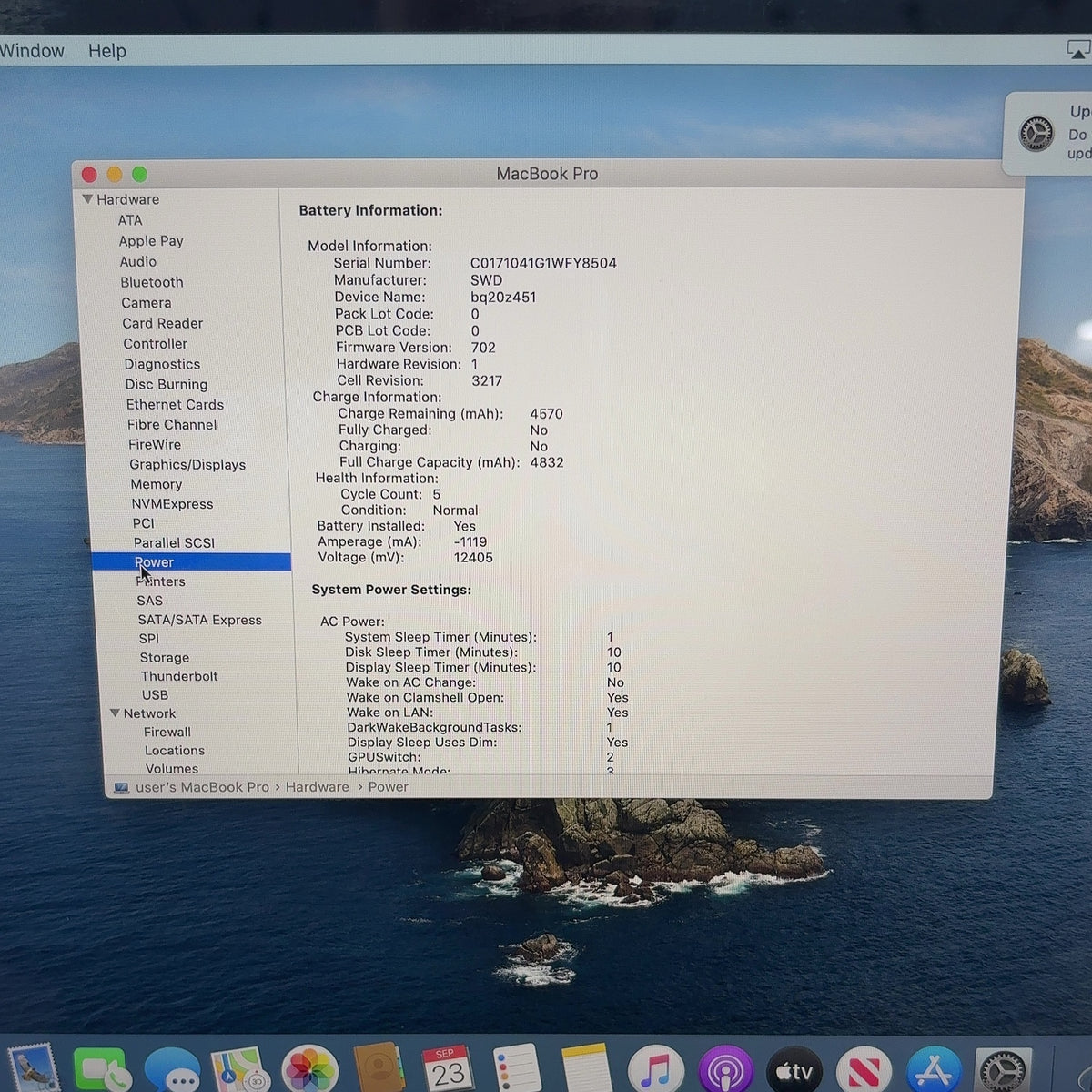Image resolution: width=1092 pixels, height=1092 pixels.
Task: Select Disc Burning in the sidebar
Action: pos(167,384)
